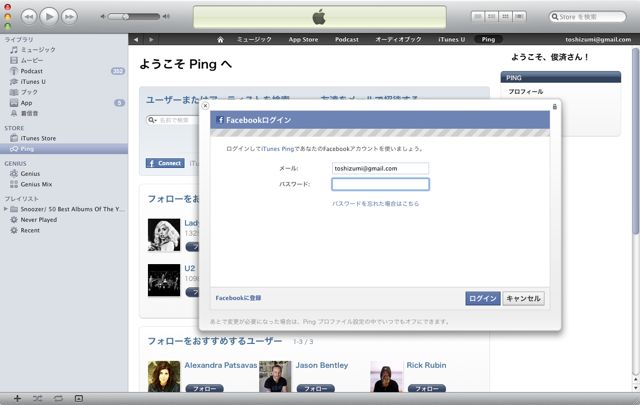Open the Podcast store tab
640x405 pixels.
coord(347,40)
